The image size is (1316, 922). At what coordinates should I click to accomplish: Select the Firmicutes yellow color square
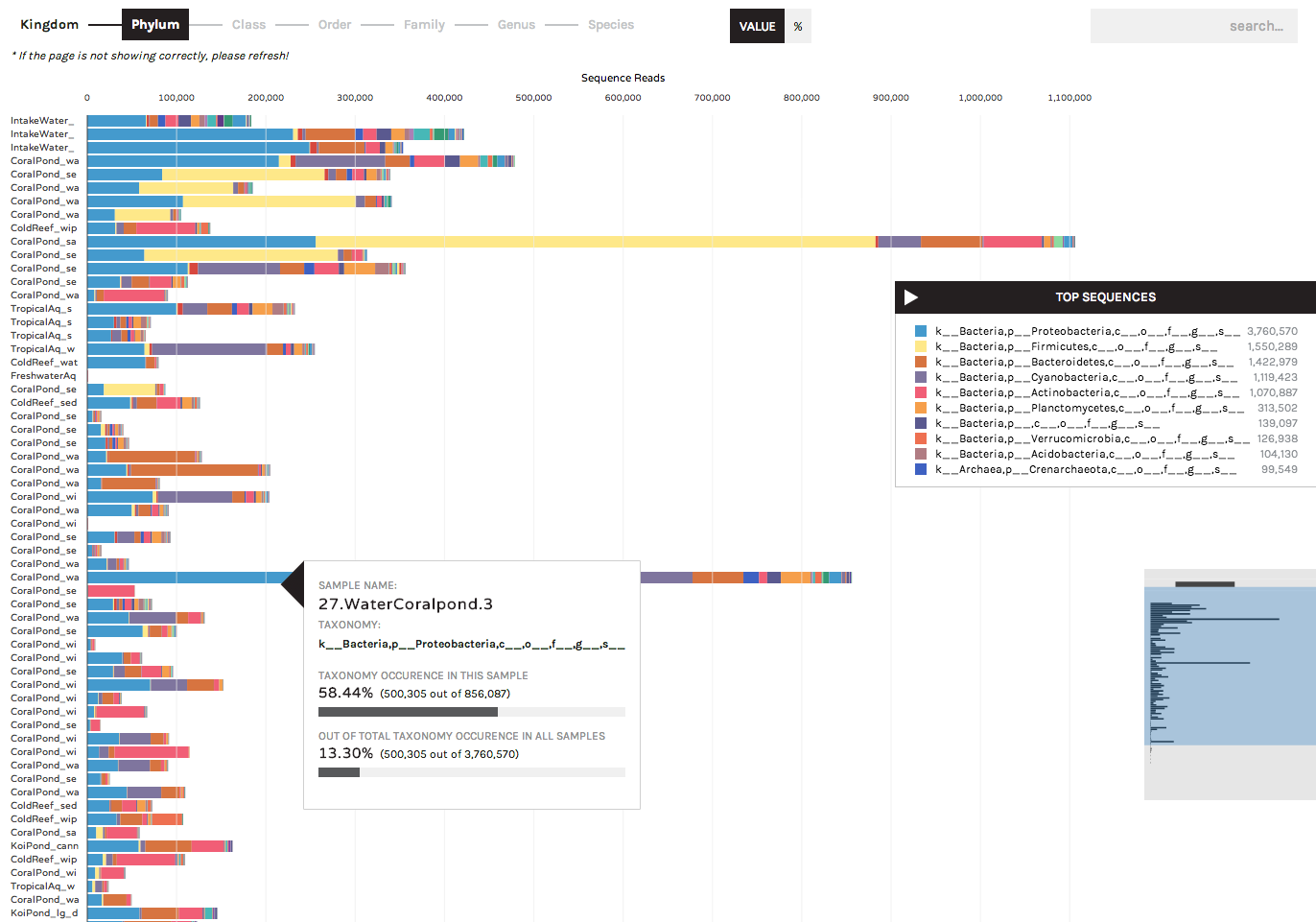click(x=923, y=346)
